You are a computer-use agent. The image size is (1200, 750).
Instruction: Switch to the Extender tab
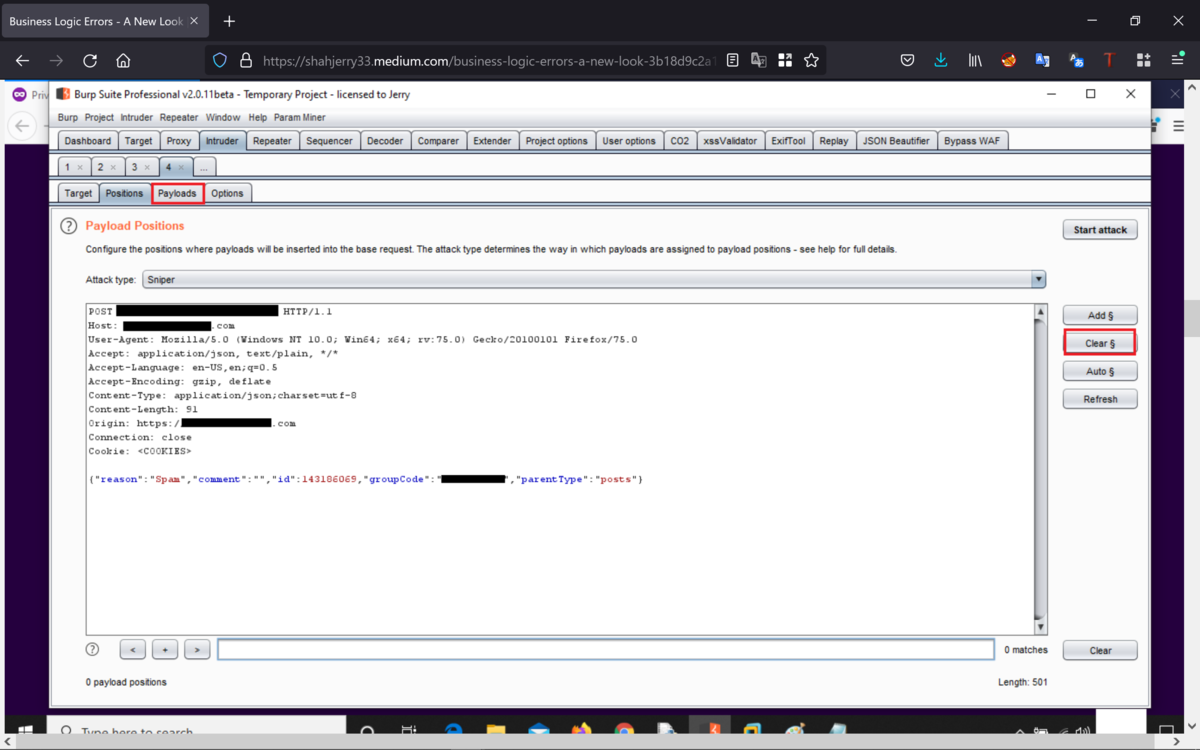pyautogui.click(x=492, y=141)
